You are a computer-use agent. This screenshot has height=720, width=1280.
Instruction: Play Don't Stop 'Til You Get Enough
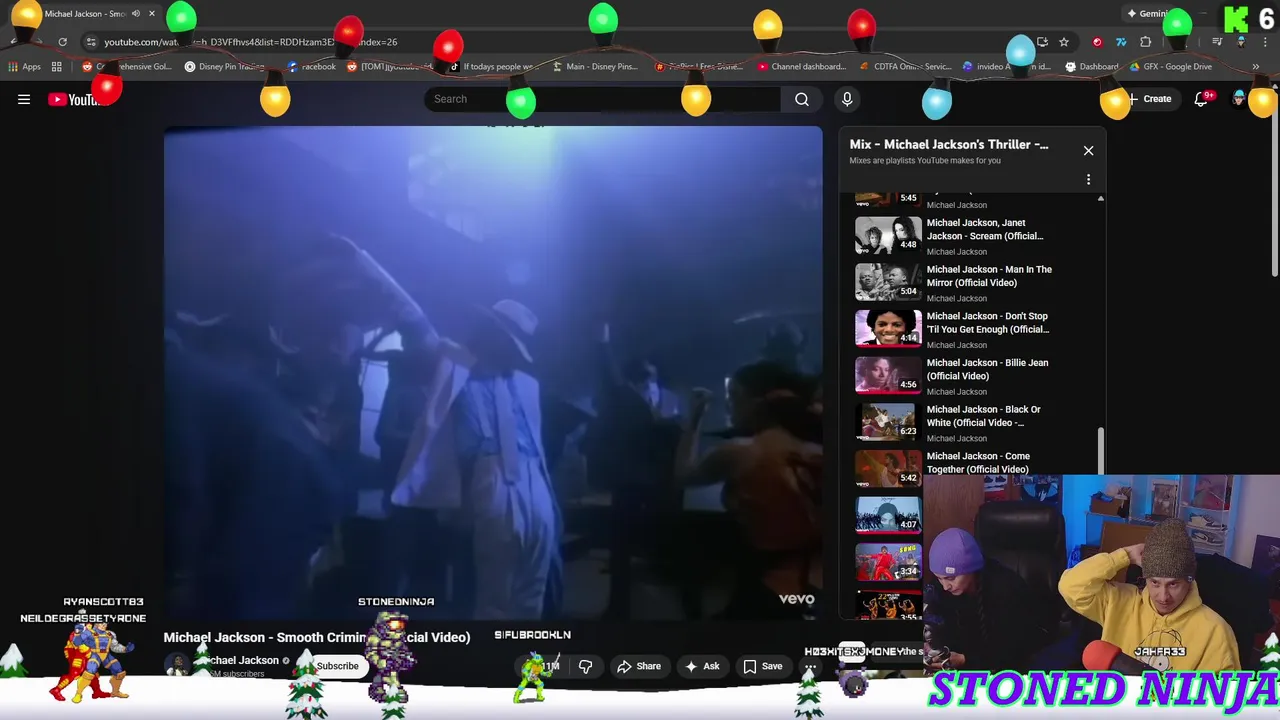pyautogui.click(x=988, y=322)
